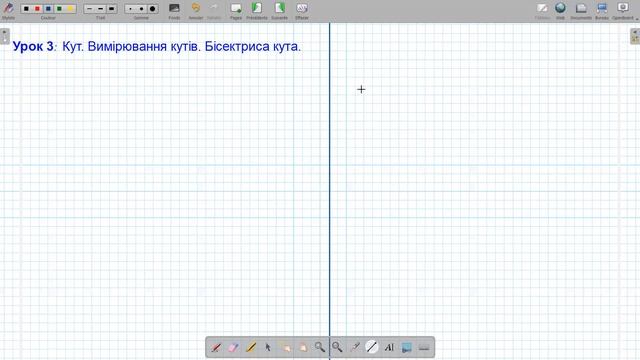This screenshot has height=360, width=640.
Task: Select the arrow Selector tool
Action: coord(268,347)
